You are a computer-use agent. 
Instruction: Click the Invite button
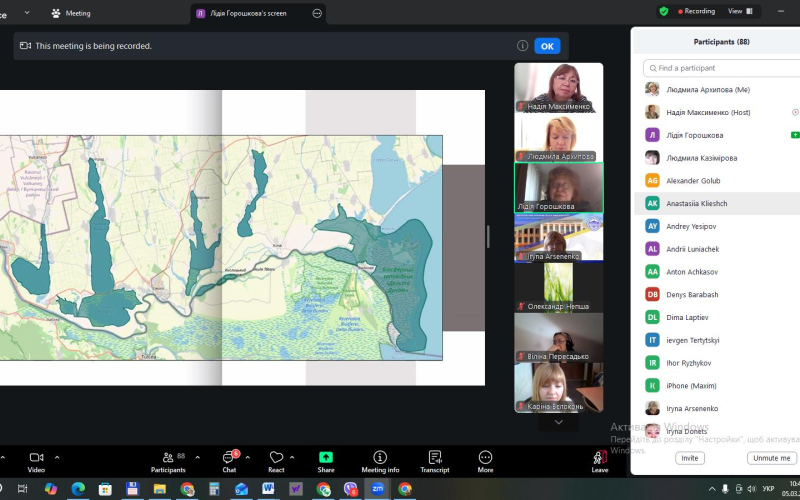(x=689, y=458)
